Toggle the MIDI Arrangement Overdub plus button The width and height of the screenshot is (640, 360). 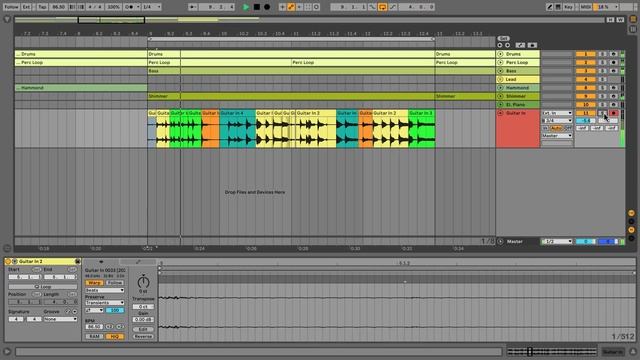tap(282, 7)
